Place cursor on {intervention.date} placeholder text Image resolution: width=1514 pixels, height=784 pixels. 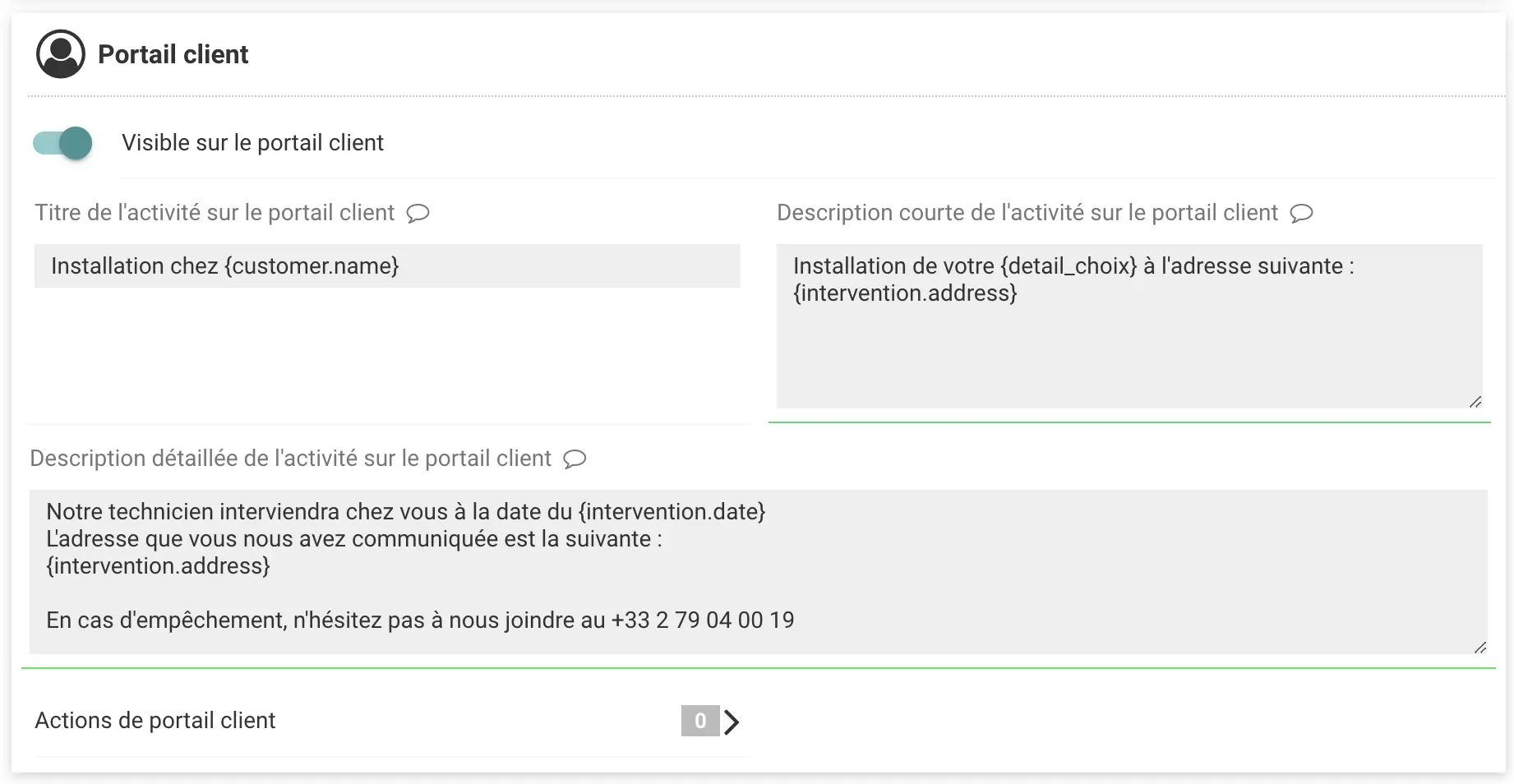[672, 512]
